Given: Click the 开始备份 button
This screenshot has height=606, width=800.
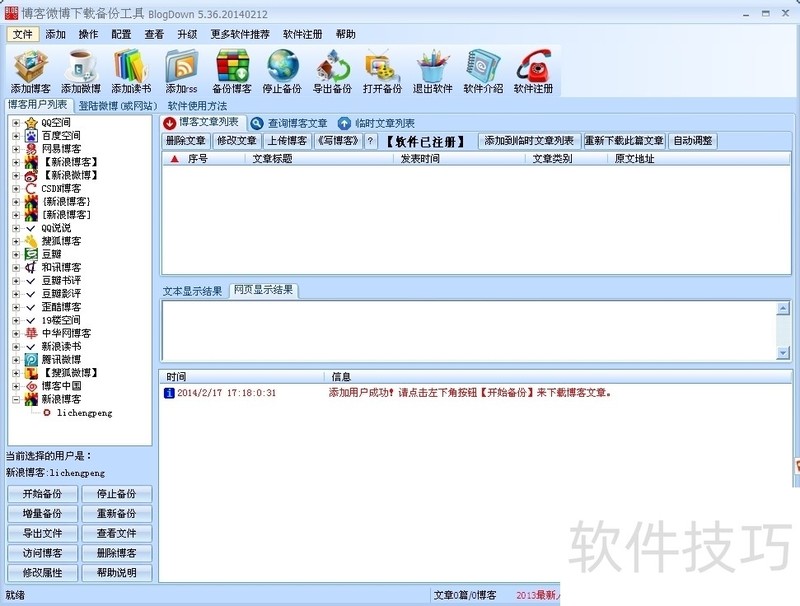Looking at the screenshot, I should coord(42,494).
